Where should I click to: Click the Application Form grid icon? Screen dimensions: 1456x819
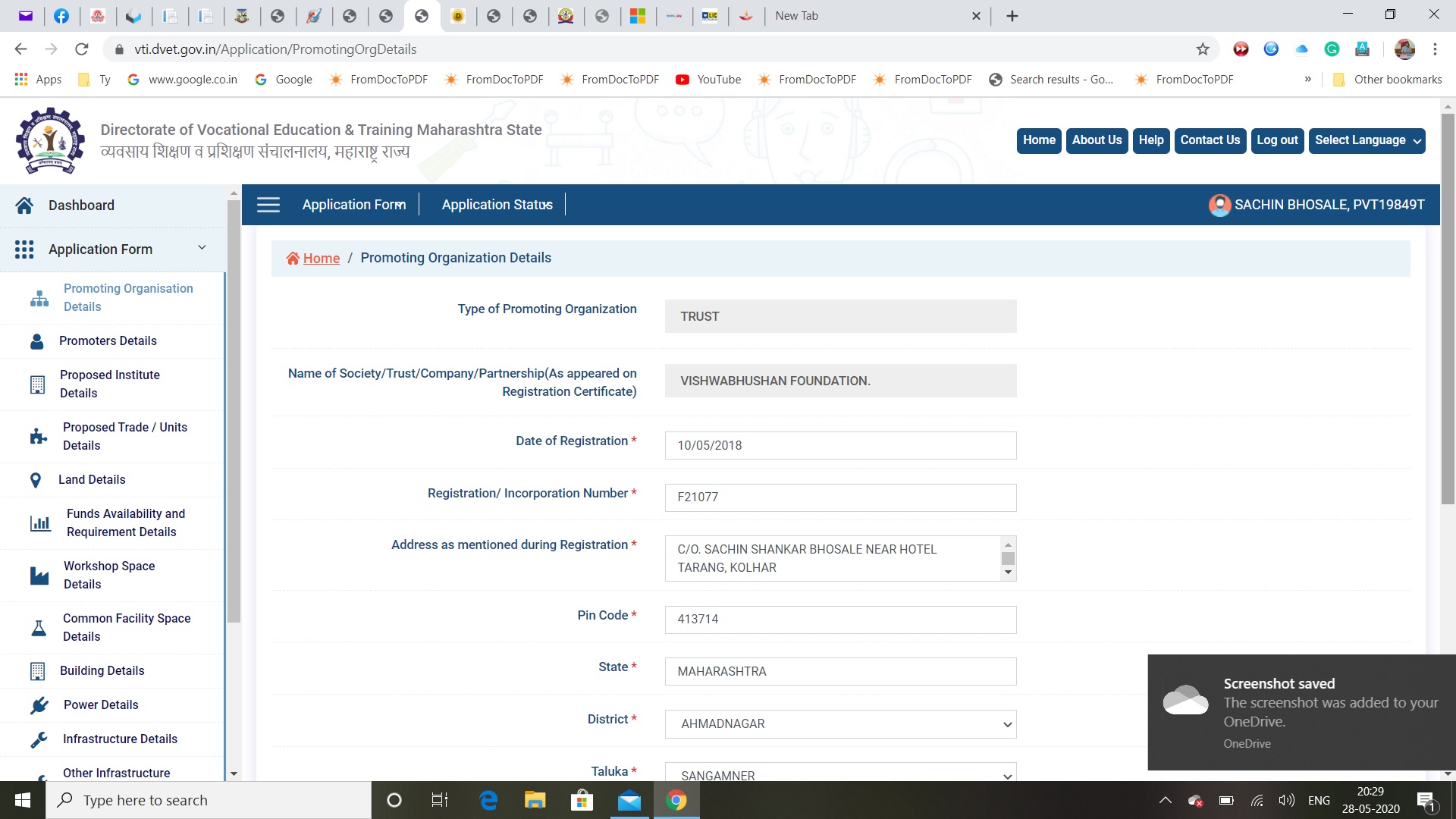click(x=24, y=249)
